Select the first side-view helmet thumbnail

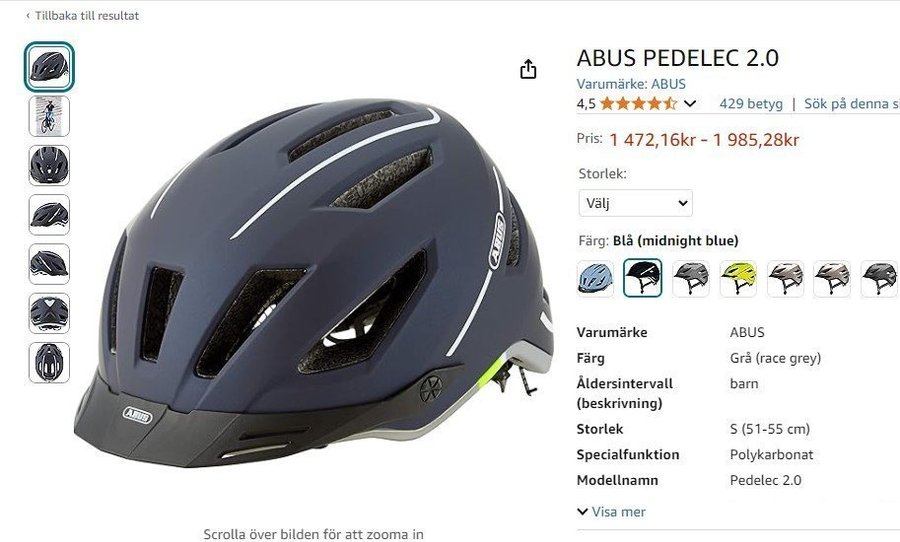click(x=49, y=67)
